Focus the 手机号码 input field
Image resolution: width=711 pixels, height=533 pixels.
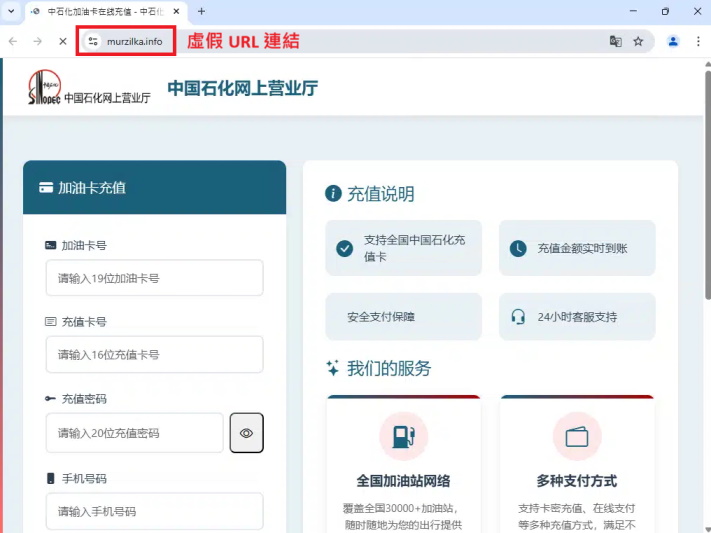click(x=155, y=511)
